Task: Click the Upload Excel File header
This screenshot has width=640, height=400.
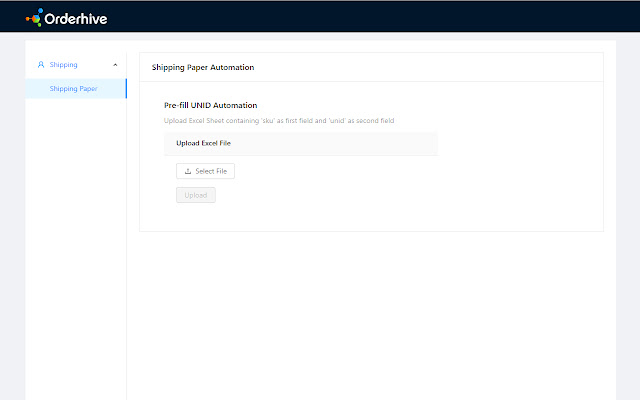Action: pos(301,143)
